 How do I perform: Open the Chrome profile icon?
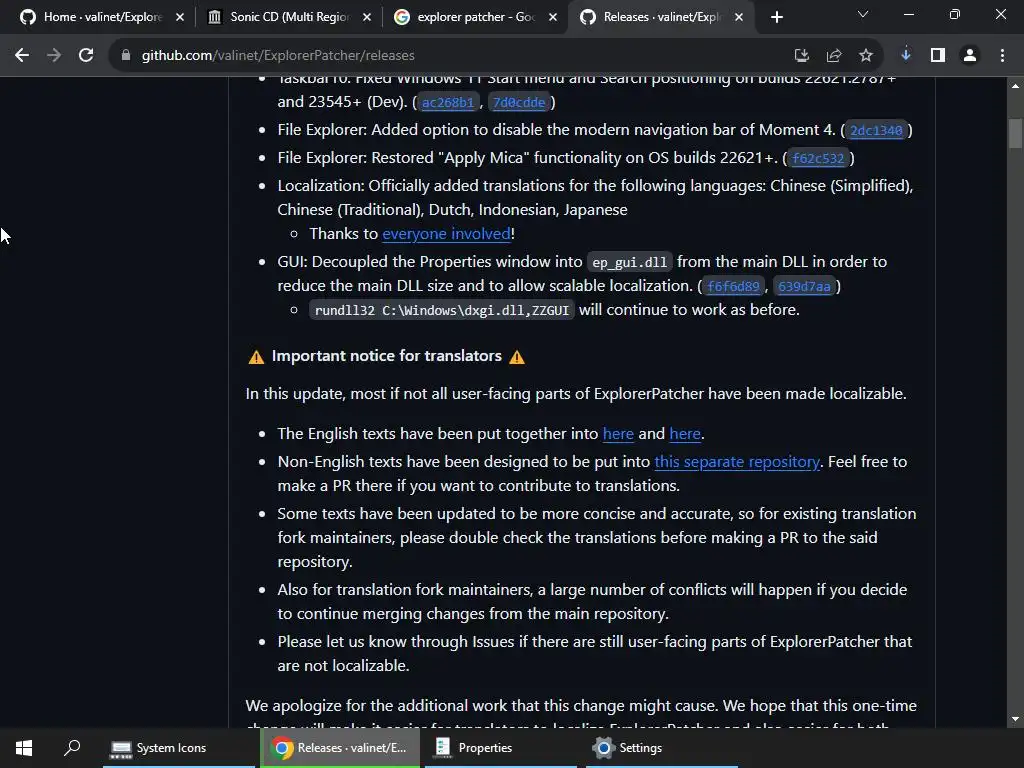tap(970, 56)
